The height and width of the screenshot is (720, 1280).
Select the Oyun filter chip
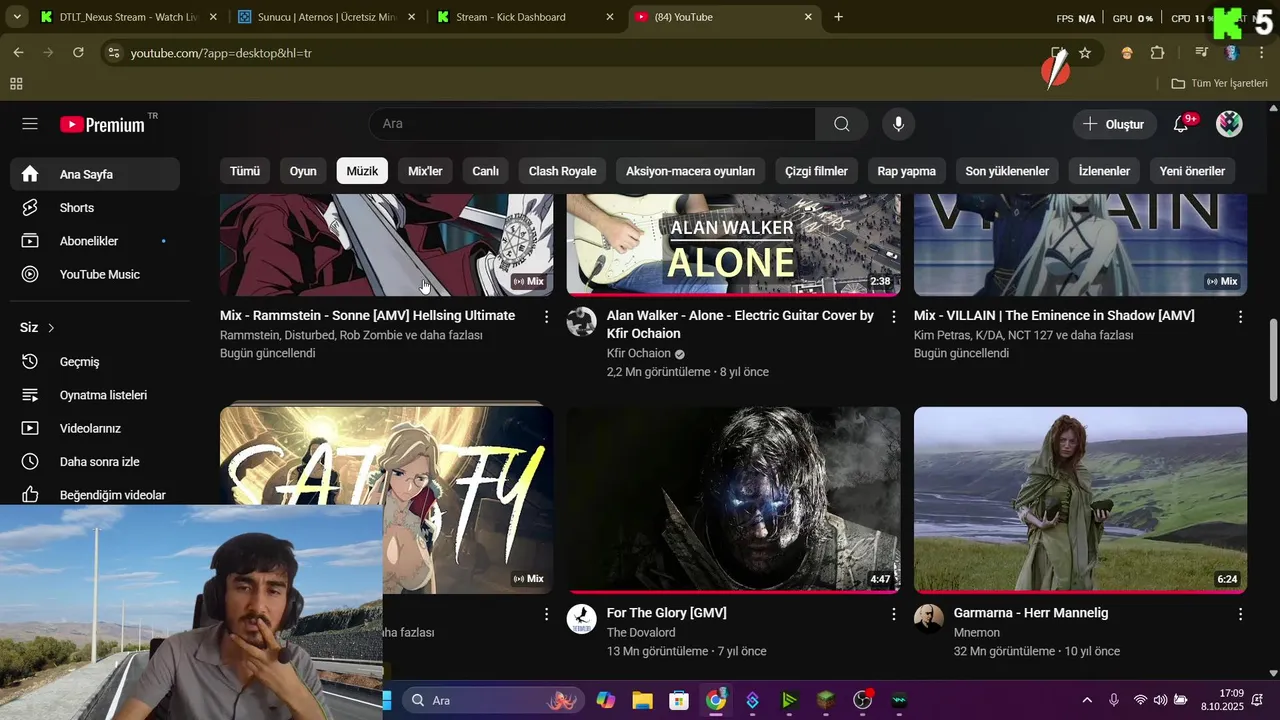(303, 171)
